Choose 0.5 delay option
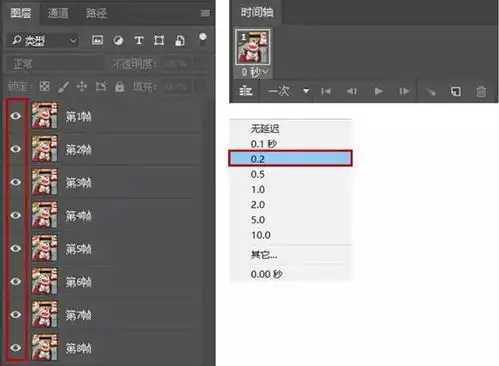The image size is (499, 366). point(290,174)
